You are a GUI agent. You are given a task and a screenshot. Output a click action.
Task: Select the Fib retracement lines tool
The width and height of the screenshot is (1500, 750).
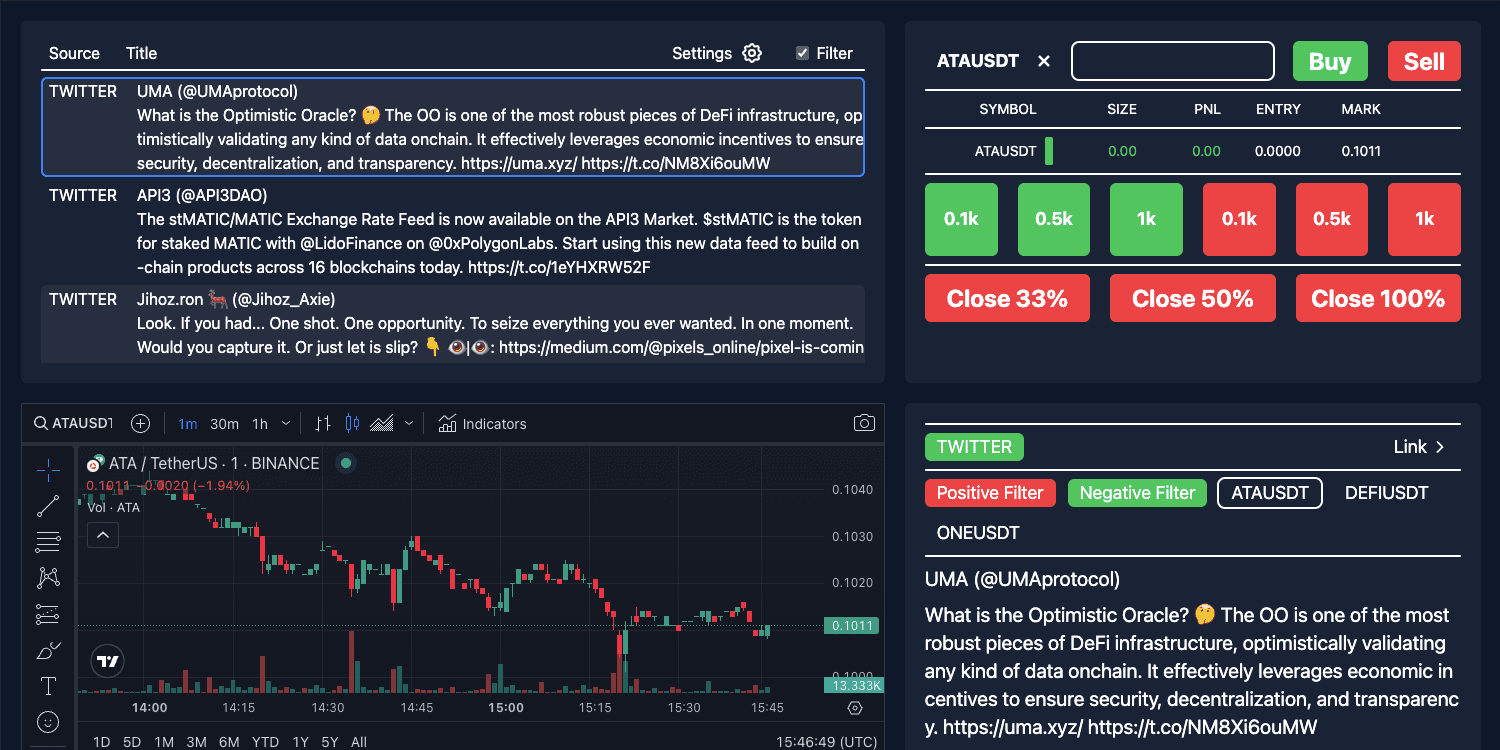(x=48, y=542)
